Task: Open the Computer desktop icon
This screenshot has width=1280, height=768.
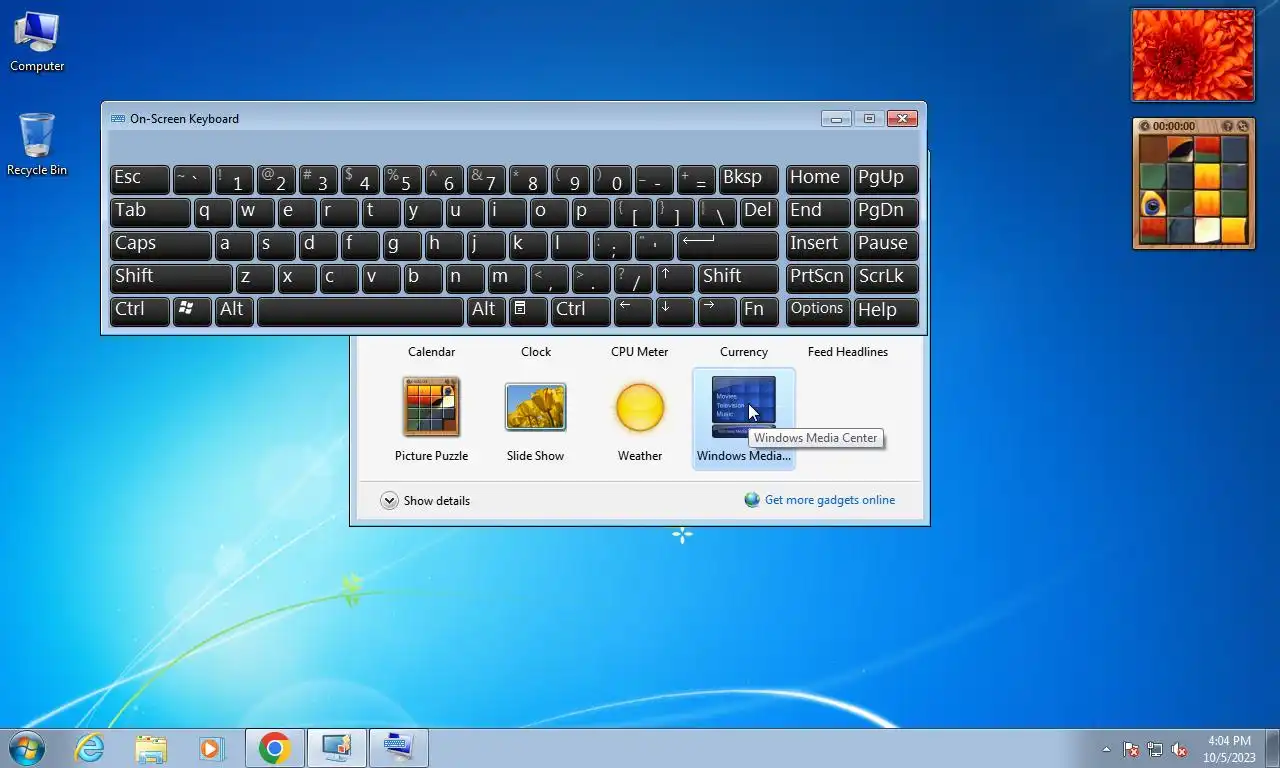Action: (37, 42)
